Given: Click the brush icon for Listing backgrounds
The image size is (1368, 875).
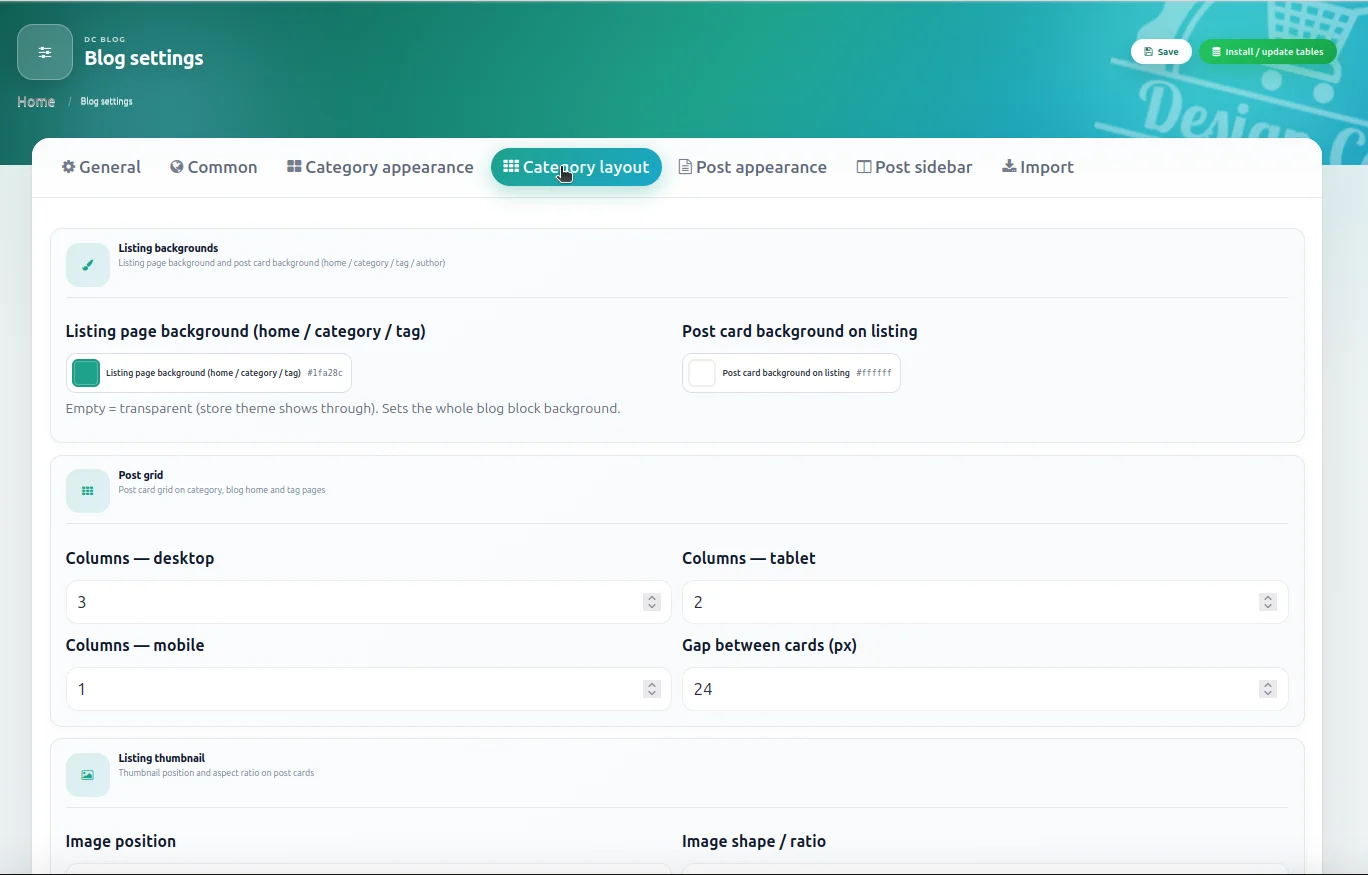Looking at the screenshot, I should 88,265.
